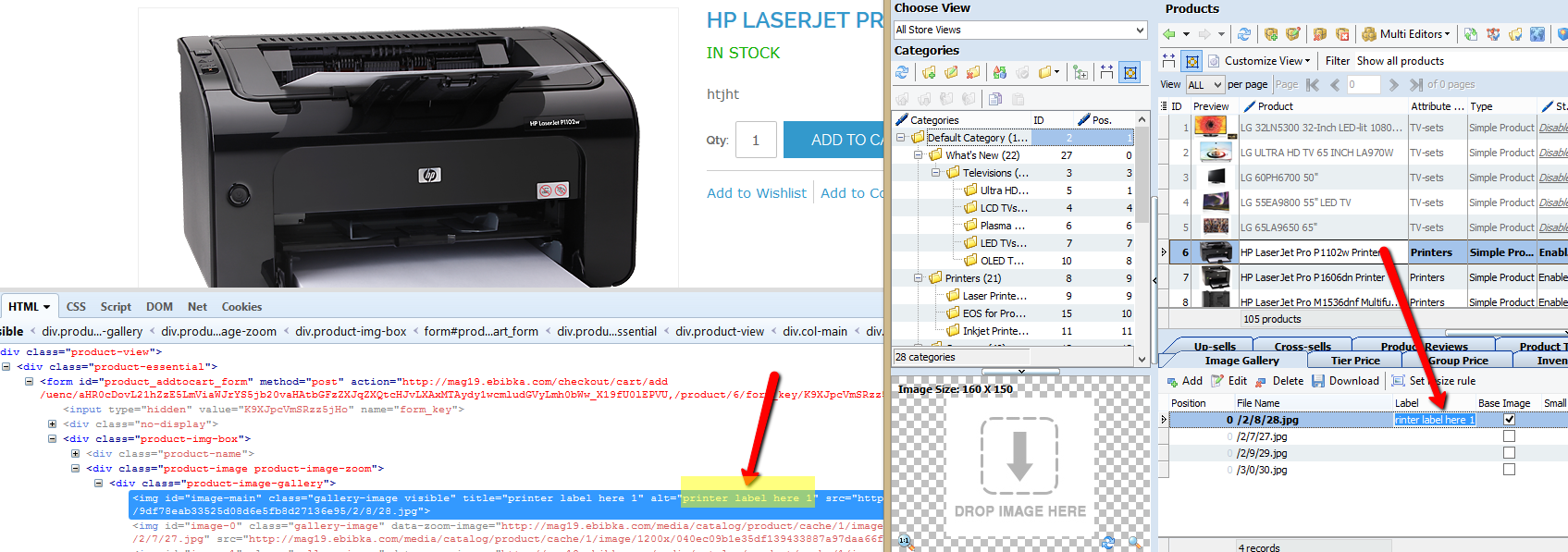Delete product using the box red-X icon

1342,34
